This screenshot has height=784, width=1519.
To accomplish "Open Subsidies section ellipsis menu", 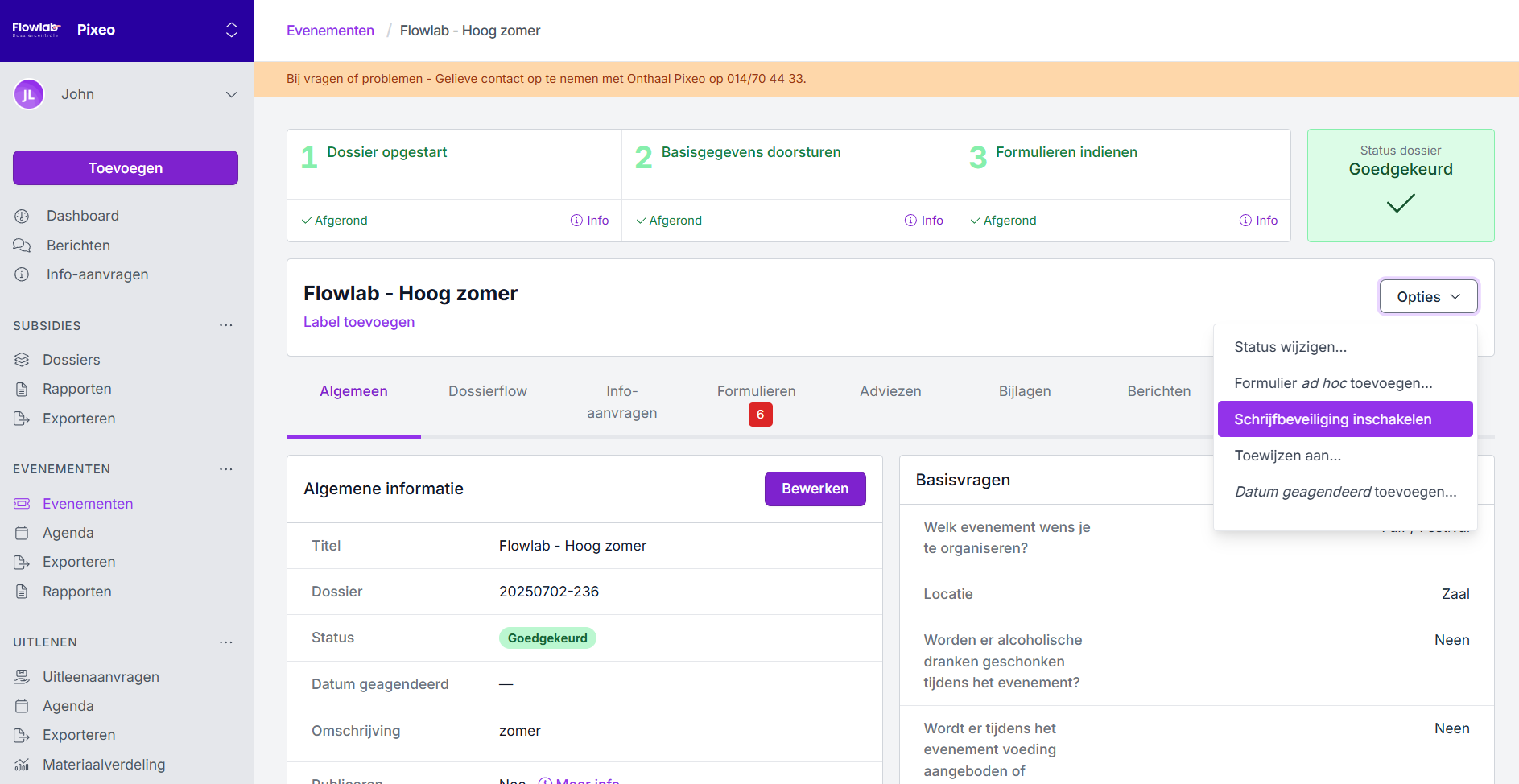I will click(226, 325).
